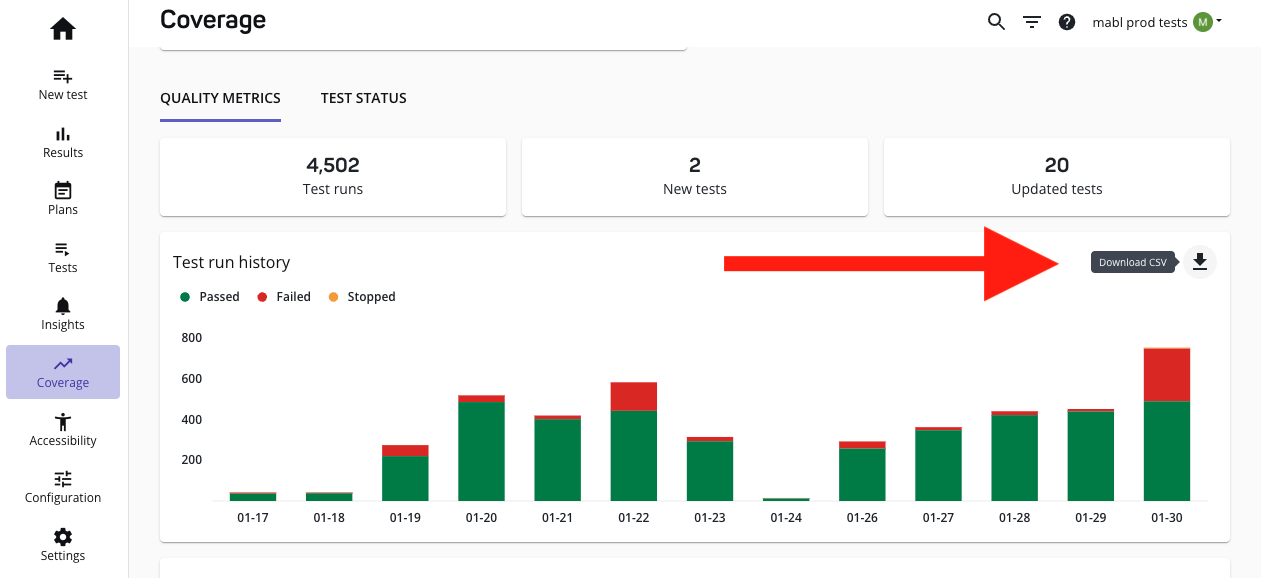Click the 01-30 bar in chart

coord(1166,430)
